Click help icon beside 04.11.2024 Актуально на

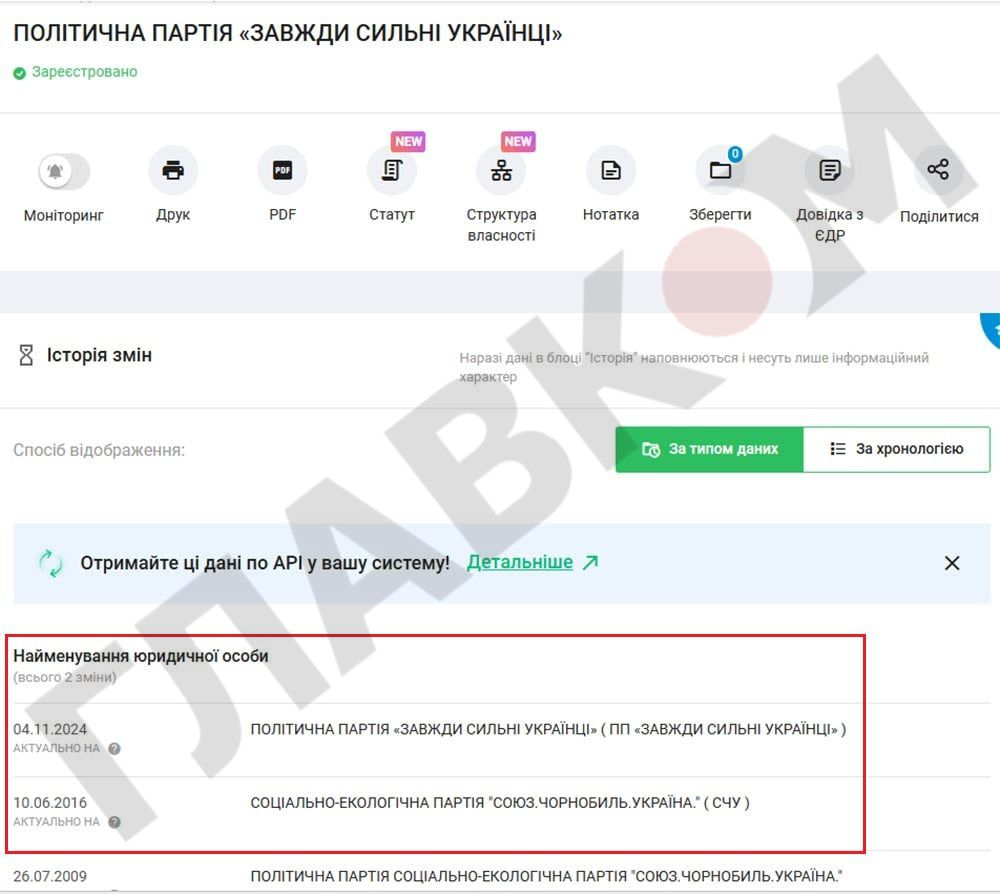[115, 748]
